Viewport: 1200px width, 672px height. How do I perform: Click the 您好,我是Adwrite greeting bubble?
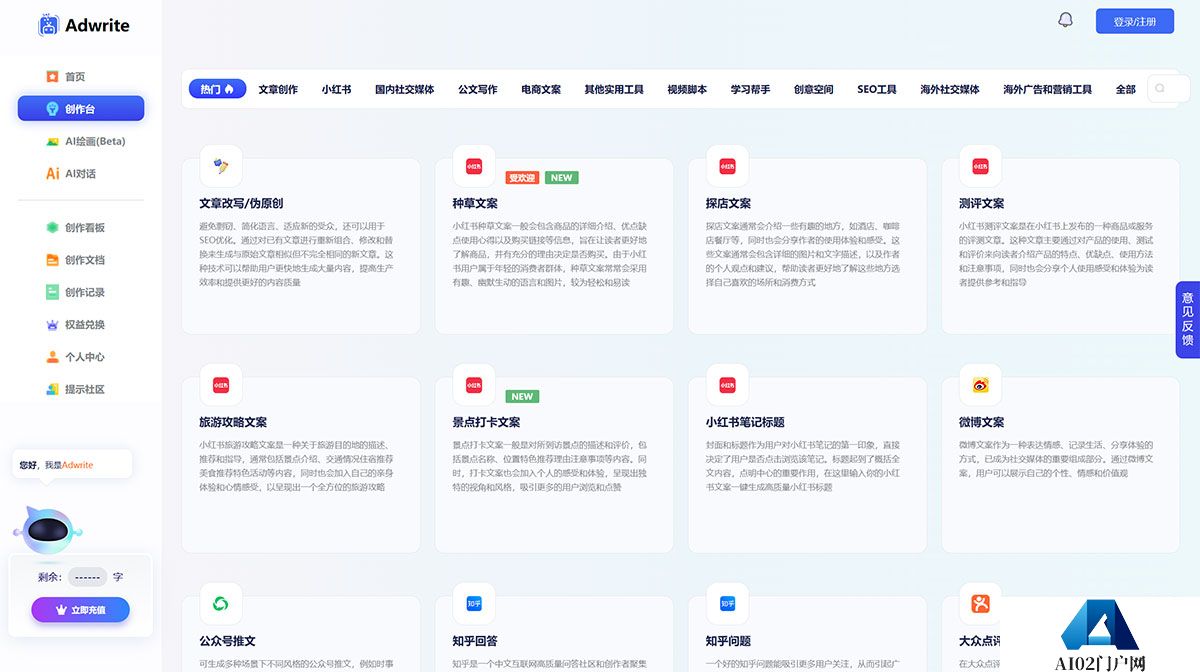[72, 464]
